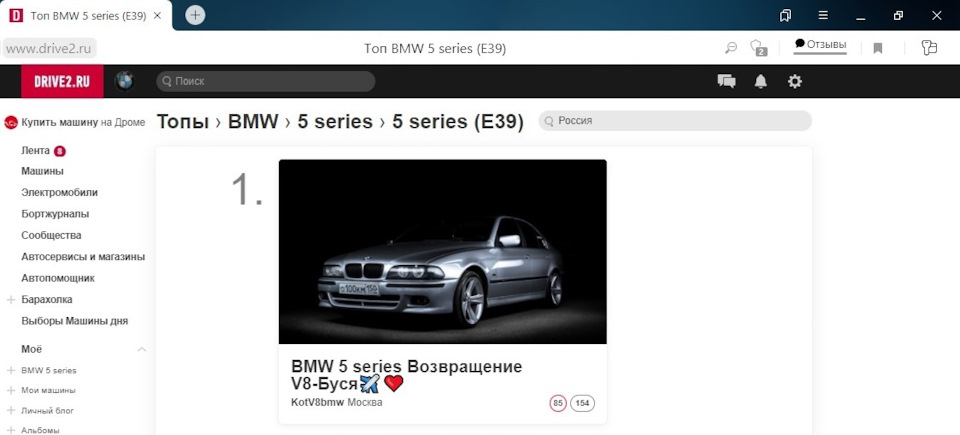Click the Россия region filter field
Viewport: 960px width, 435px height.
click(x=675, y=121)
